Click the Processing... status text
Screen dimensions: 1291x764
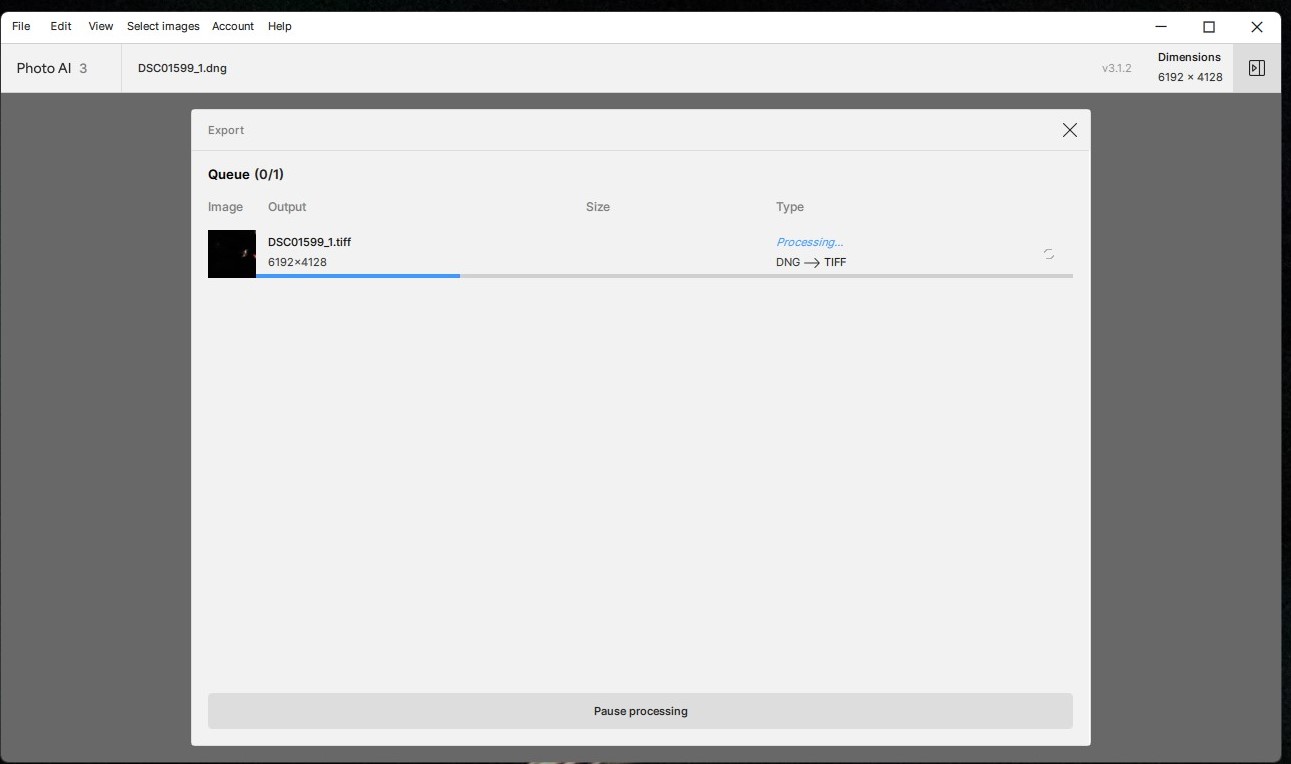point(809,242)
